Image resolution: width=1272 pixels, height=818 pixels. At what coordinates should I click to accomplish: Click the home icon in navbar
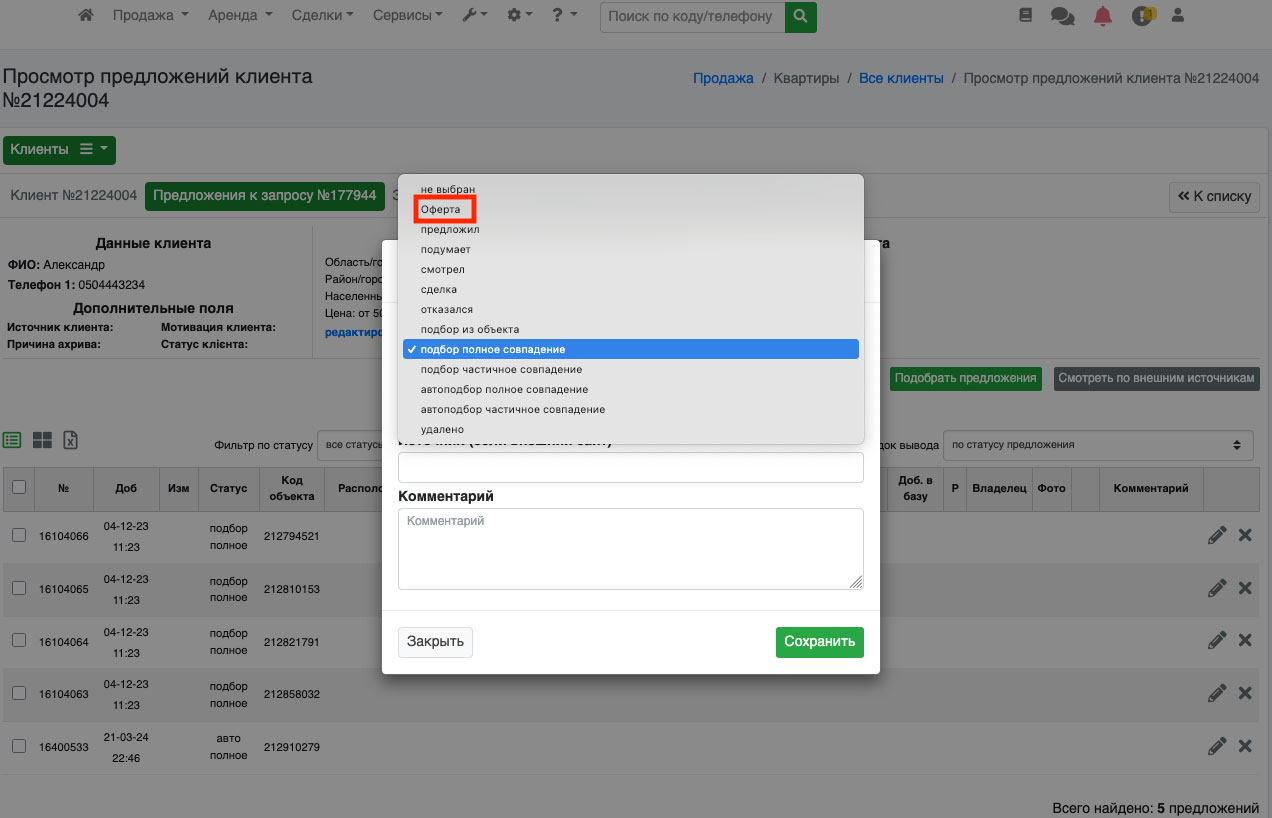[x=86, y=16]
